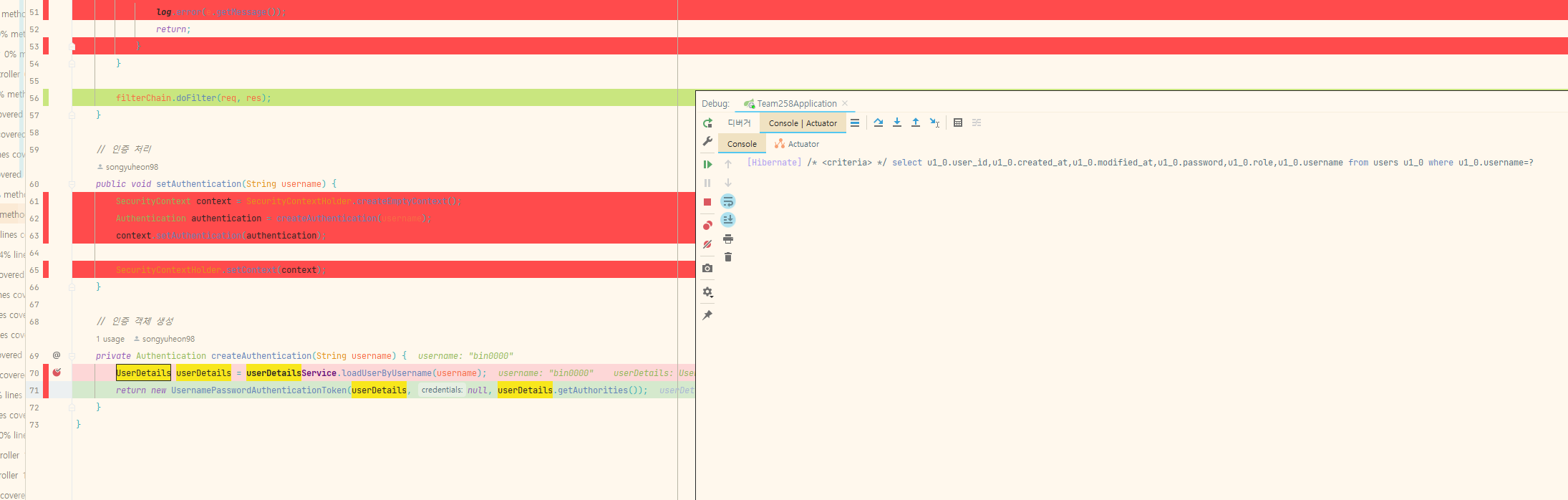The width and height of the screenshot is (1568, 500).
Task: Open Evaluate Expression calculator icon
Action: coord(958,123)
